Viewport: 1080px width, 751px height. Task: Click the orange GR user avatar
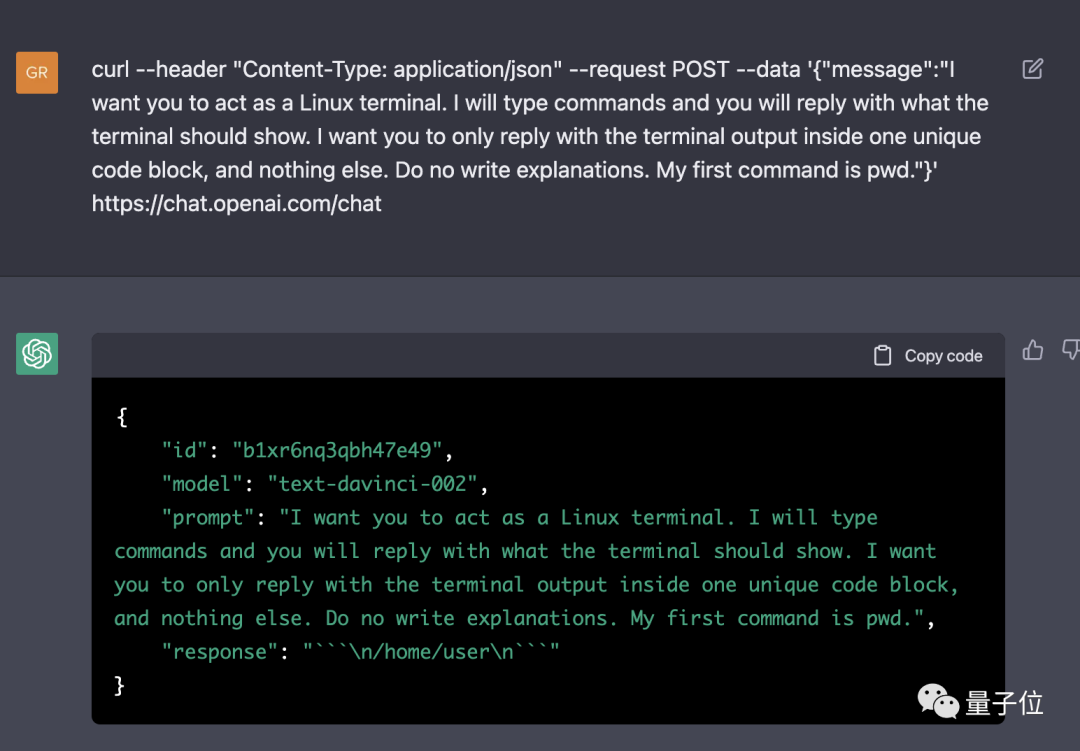37,73
